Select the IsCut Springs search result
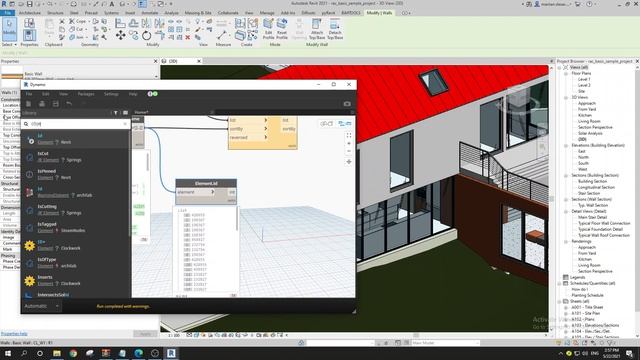Image resolution: width=640 pixels, height=360 pixels. 76,157
